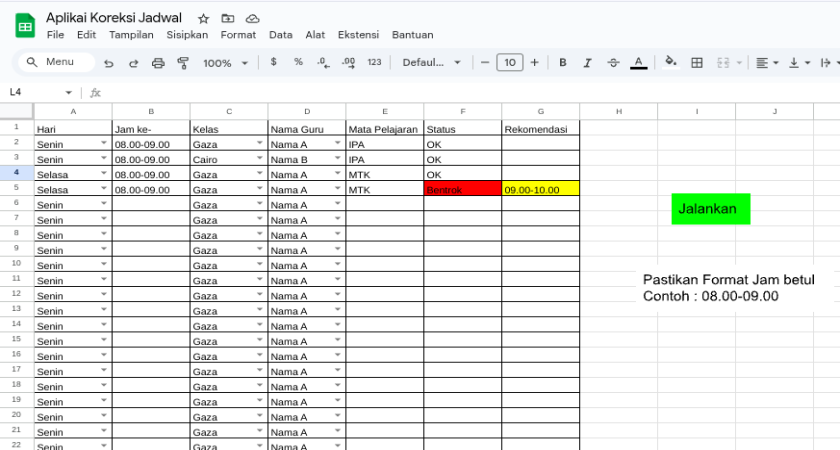The height and width of the screenshot is (450, 840).
Task: Click the undo icon in toolbar
Action: tap(108, 63)
